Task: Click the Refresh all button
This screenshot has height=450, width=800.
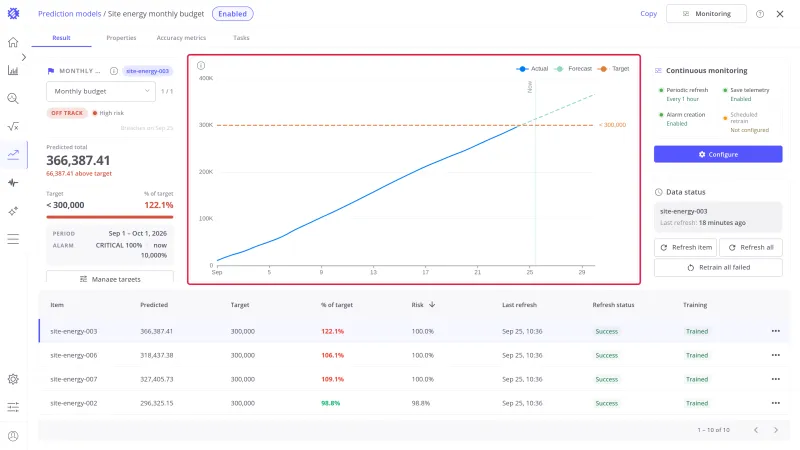Action: [751, 247]
